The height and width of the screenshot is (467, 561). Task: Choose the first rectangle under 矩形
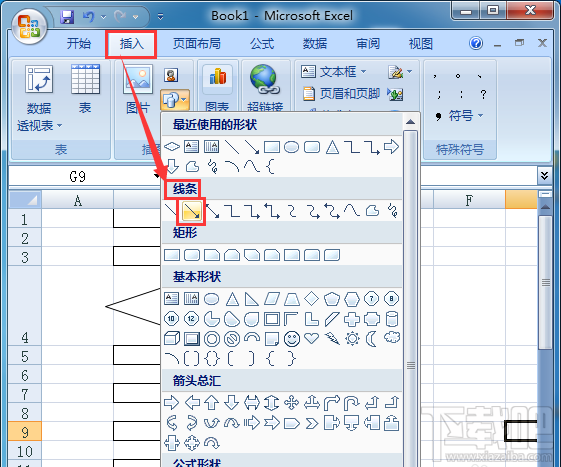pos(172,255)
